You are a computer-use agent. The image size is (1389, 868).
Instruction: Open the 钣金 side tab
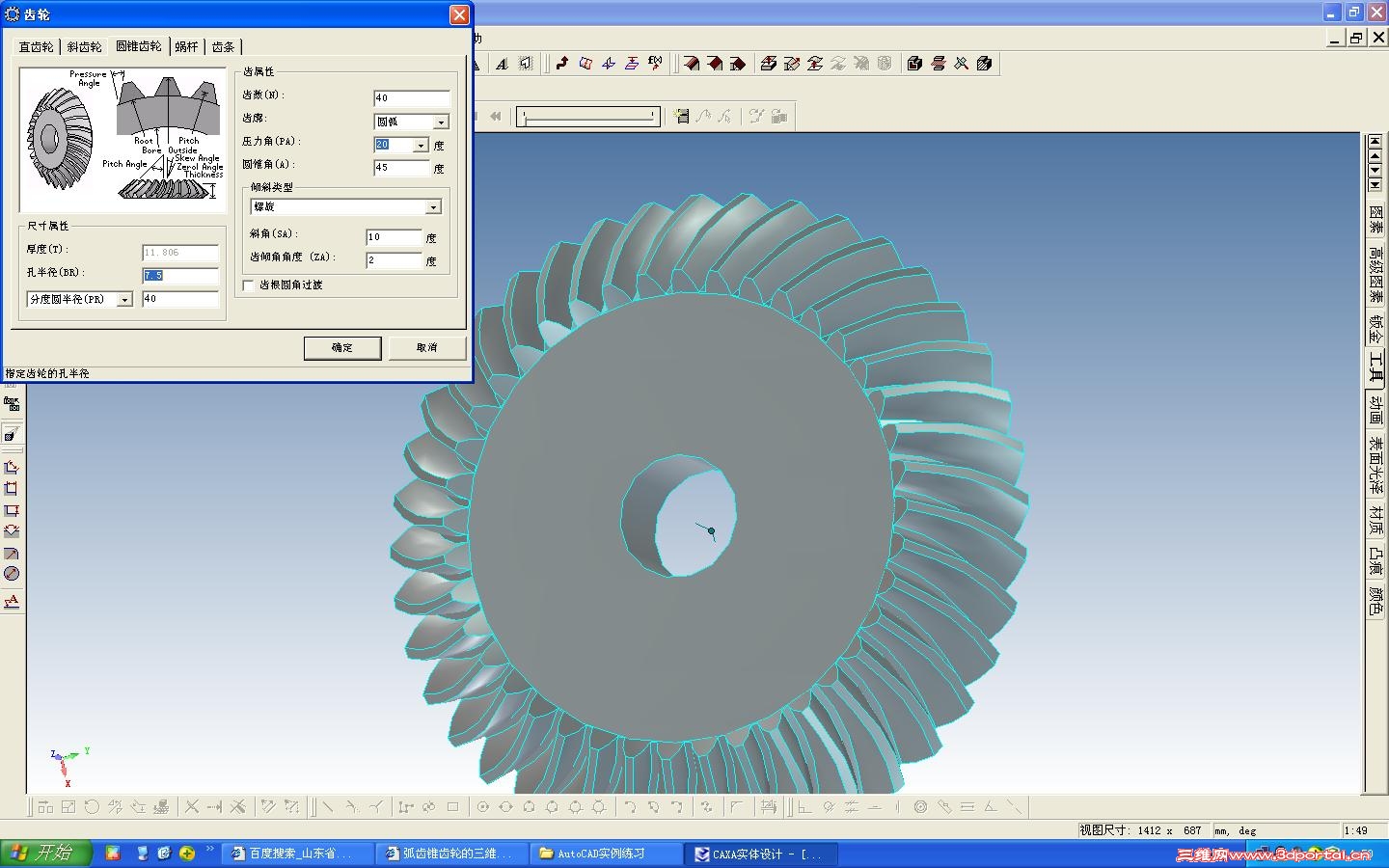pos(1375,330)
